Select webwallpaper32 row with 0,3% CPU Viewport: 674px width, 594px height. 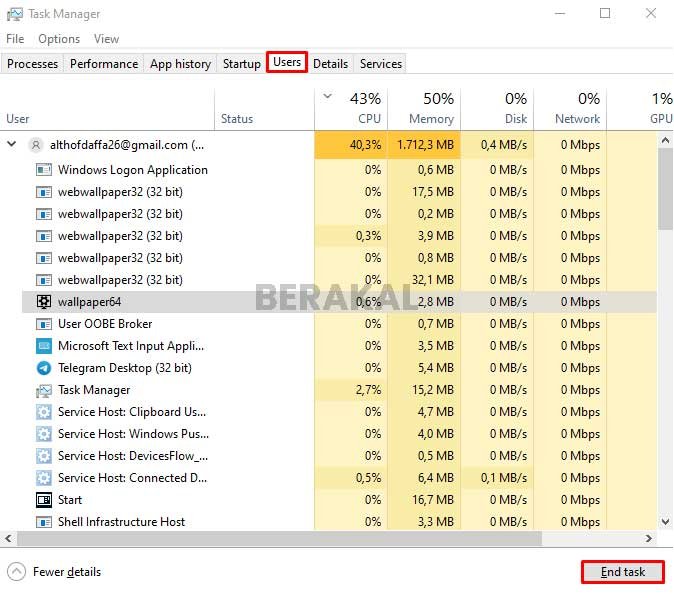click(x=339, y=236)
